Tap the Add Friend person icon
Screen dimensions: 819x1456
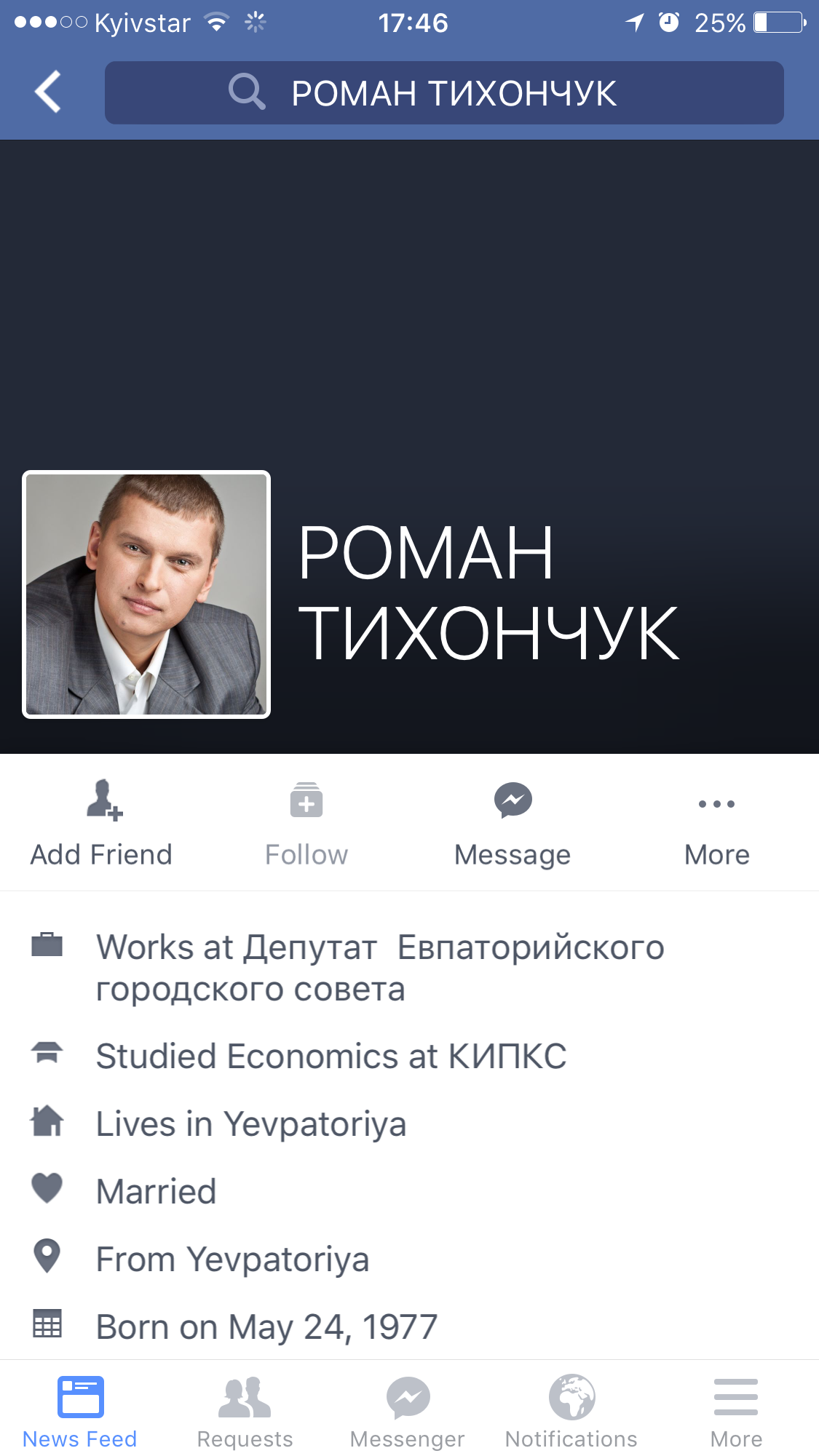click(x=104, y=800)
